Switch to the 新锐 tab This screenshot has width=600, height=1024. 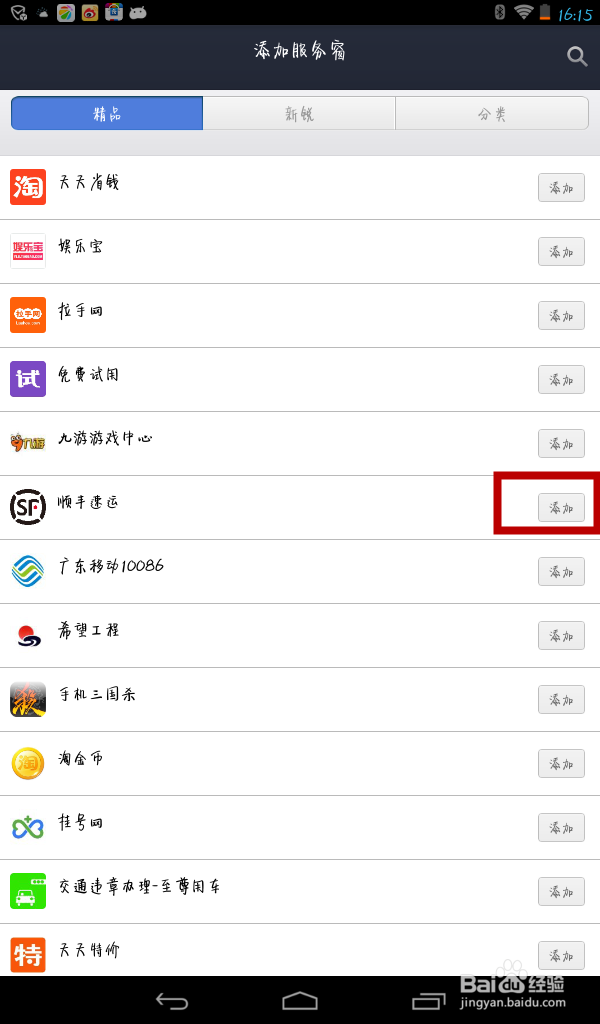coord(299,114)
